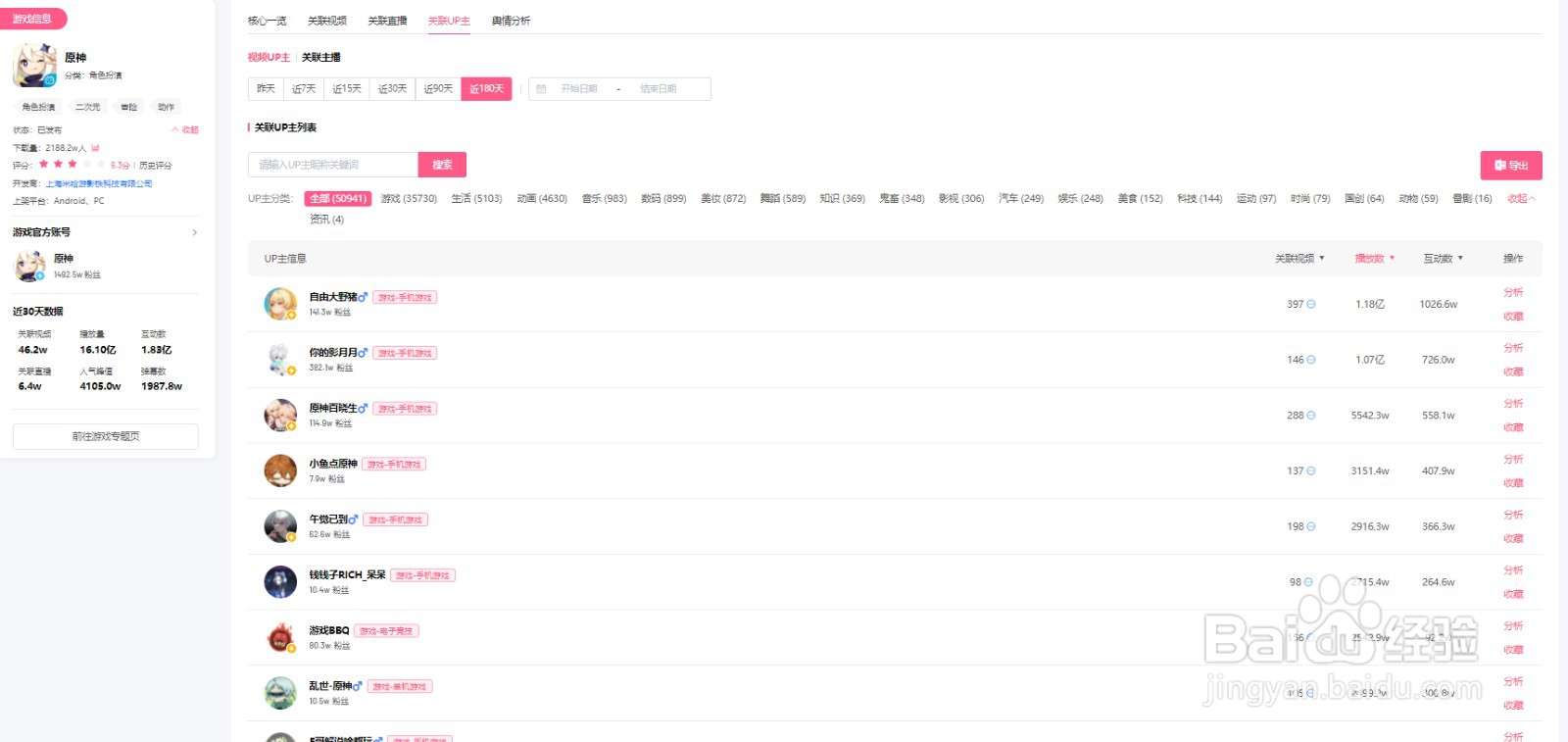Click the circle icon next to 146
Screen dimensions: 1568x742
[x=1311, y=360]
